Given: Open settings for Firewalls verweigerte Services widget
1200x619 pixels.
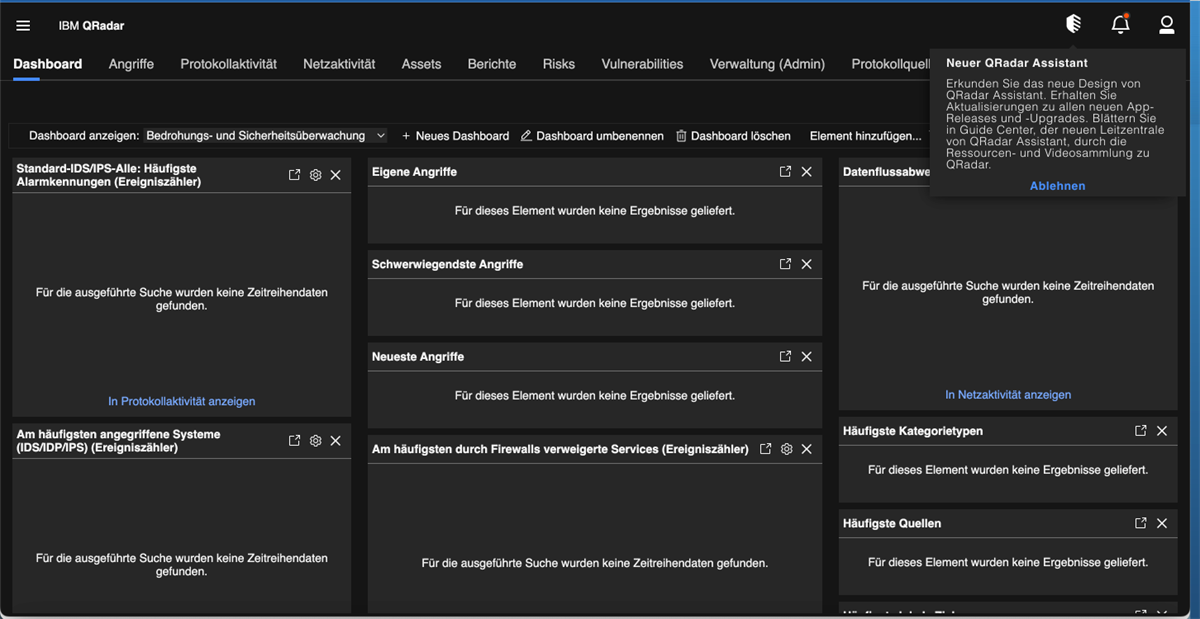Looking at the screenshot, I should pyautogui.click(x=787, y=449).
